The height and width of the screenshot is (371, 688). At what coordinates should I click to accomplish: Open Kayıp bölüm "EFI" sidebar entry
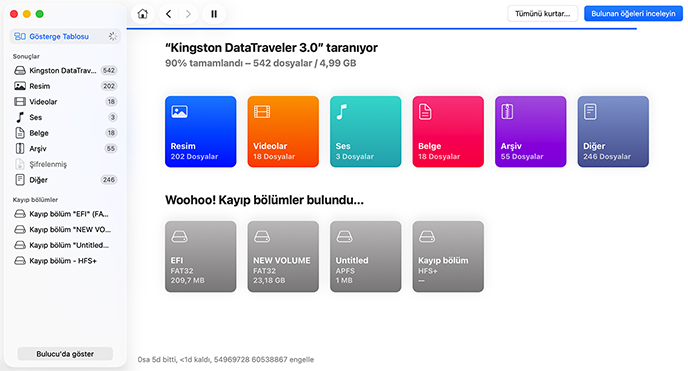[x=65, y=214]
